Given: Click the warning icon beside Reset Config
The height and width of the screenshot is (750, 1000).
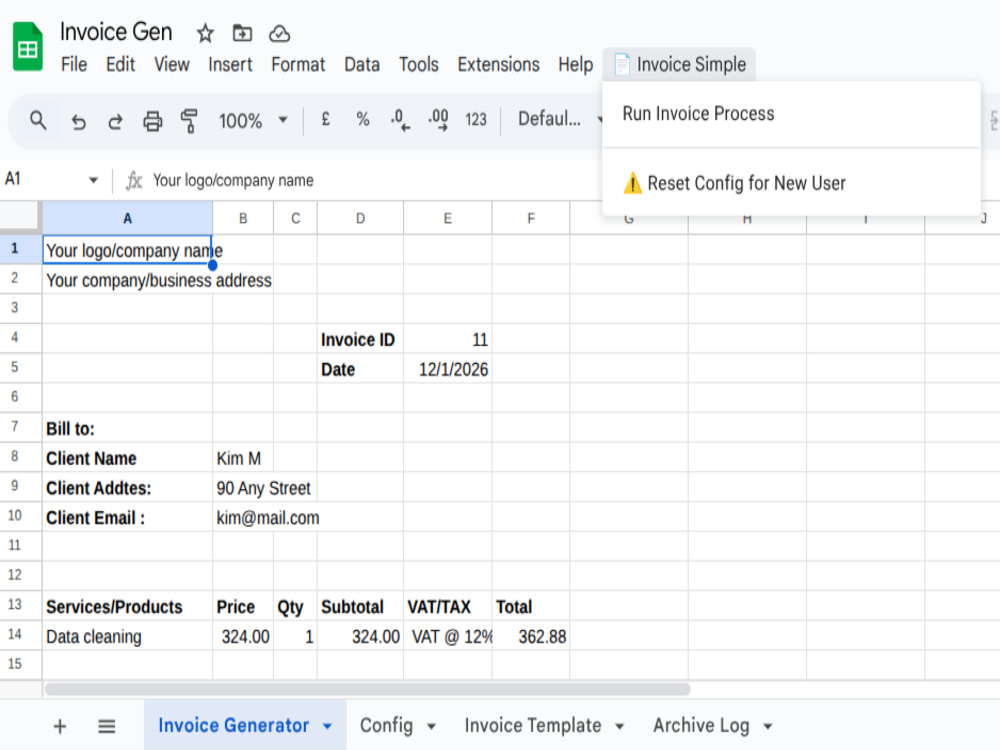Looking at the screenshot, I should pos(632,183).
